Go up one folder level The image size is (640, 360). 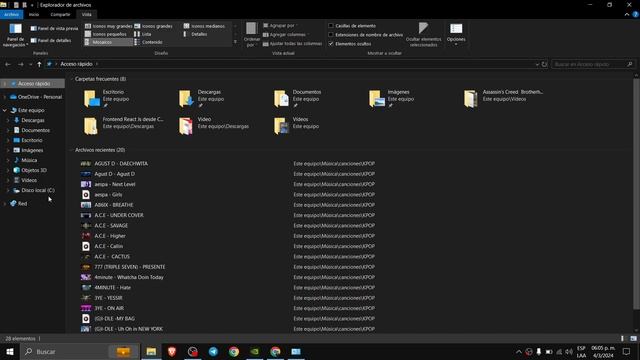click(39, 64)
